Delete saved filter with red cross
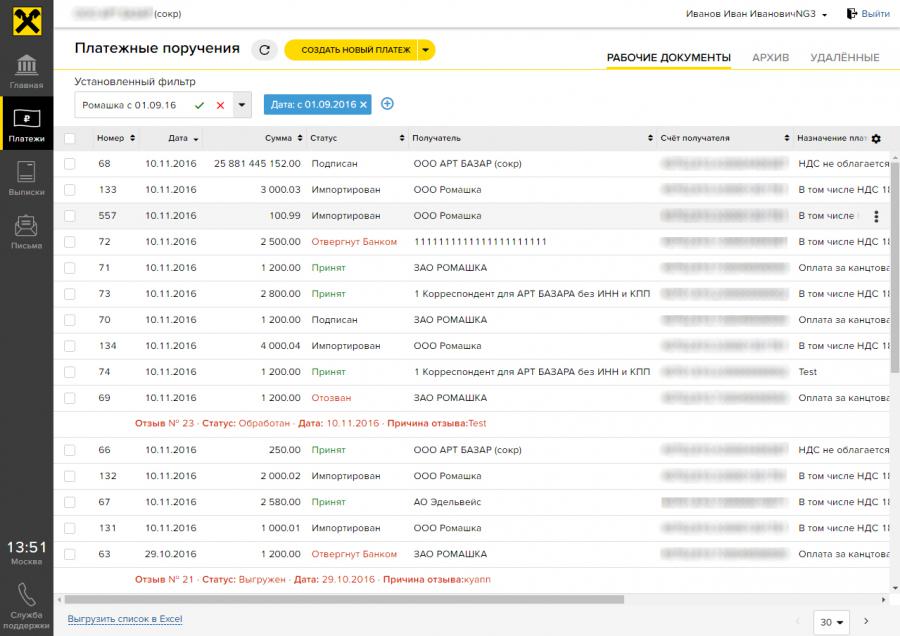900x636 pixels. click(220, 105)
